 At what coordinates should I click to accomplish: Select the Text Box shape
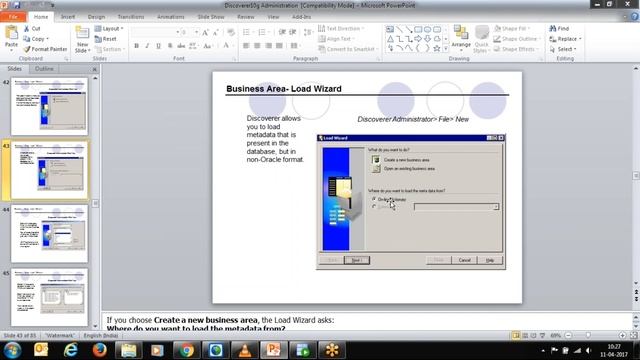pos(390,29)
